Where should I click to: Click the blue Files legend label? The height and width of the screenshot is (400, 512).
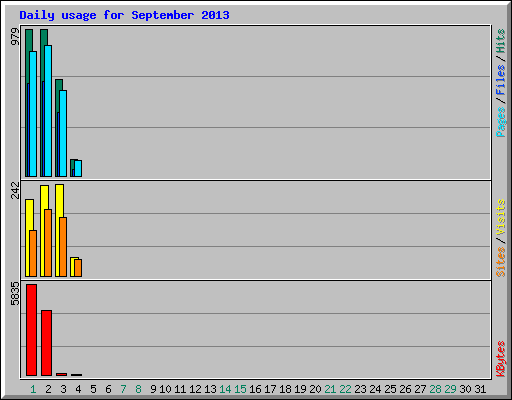tap(500, 80)
